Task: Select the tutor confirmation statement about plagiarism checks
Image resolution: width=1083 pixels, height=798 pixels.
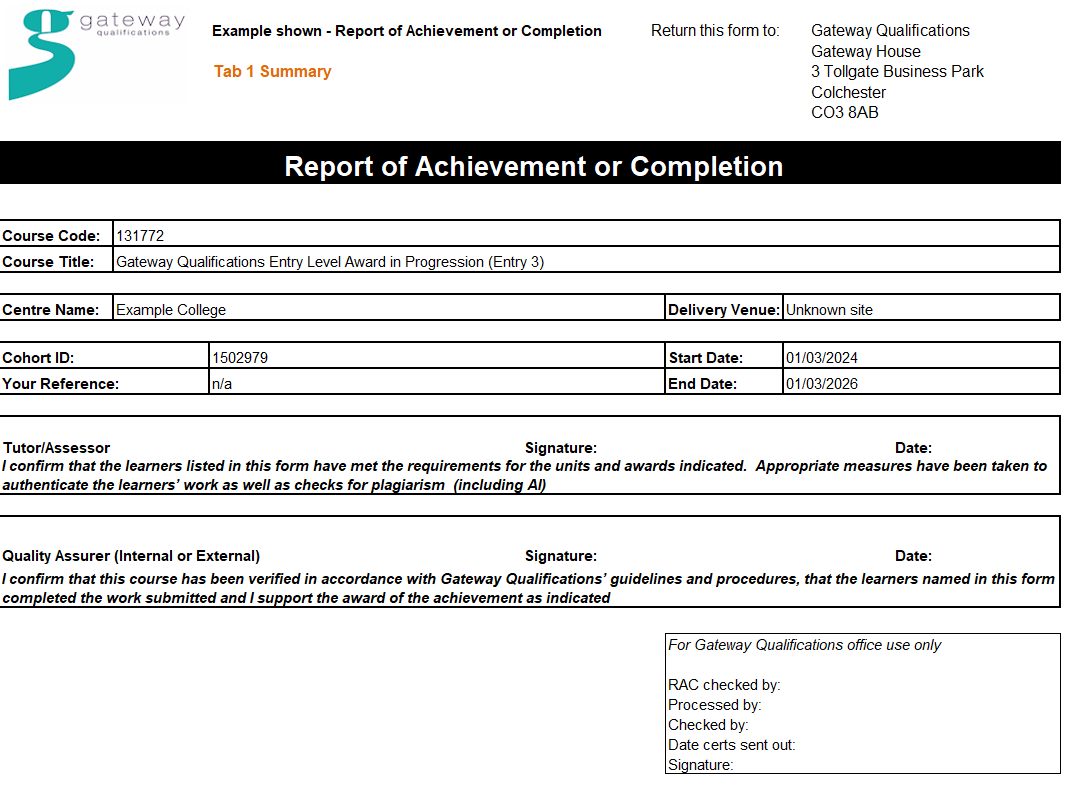Action: 525,475
